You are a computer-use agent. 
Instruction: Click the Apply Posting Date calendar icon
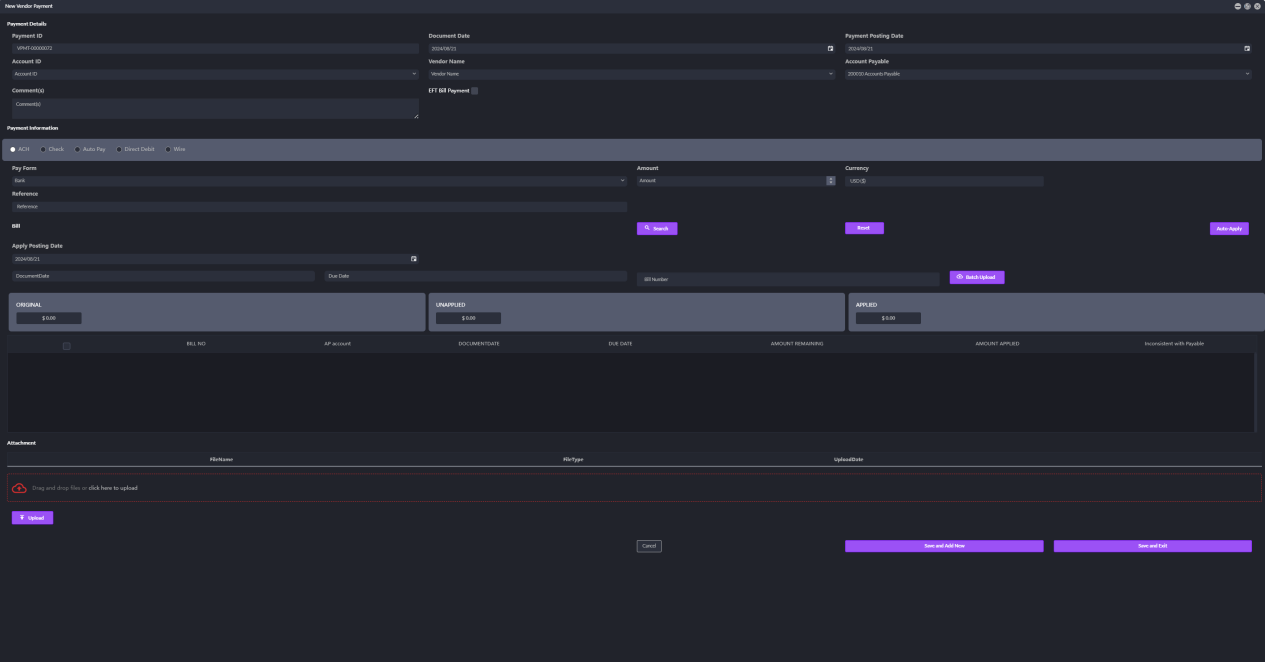[x=414, y=259]
